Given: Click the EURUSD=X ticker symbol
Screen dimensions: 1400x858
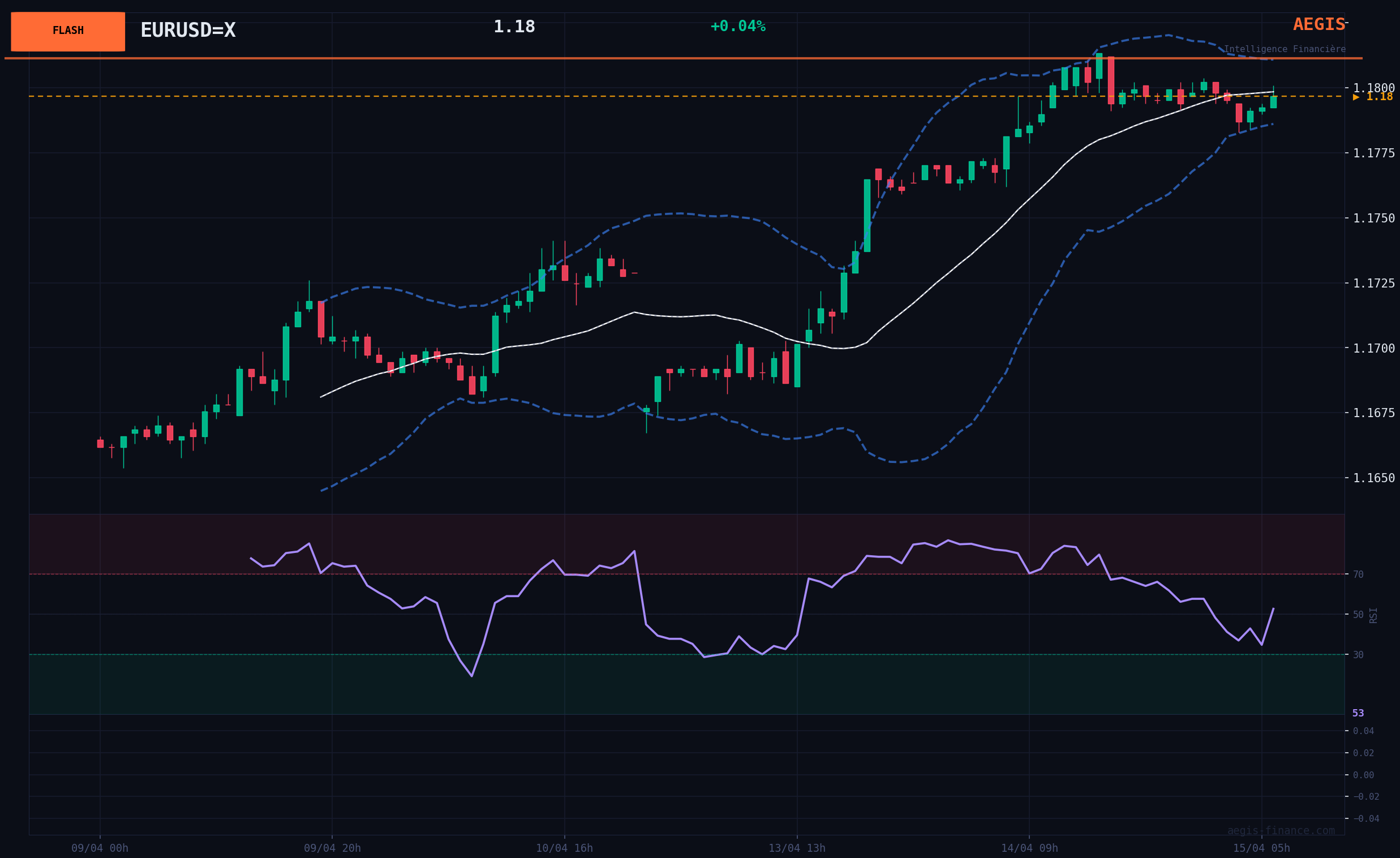Looking at the screenshot, I should coord(187,30).
